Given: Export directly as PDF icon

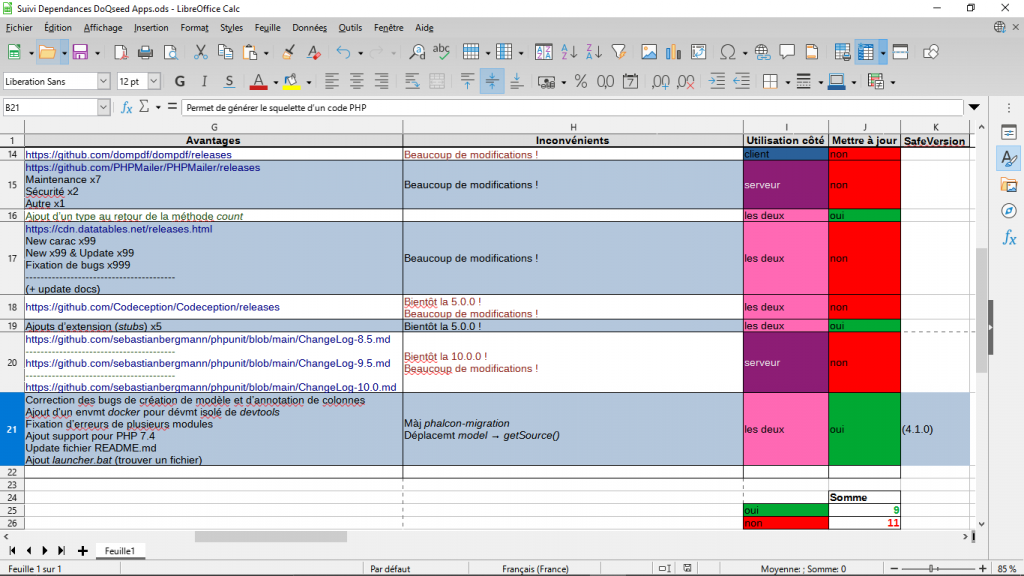Looking at the screenshot, I should click(120, 52).
